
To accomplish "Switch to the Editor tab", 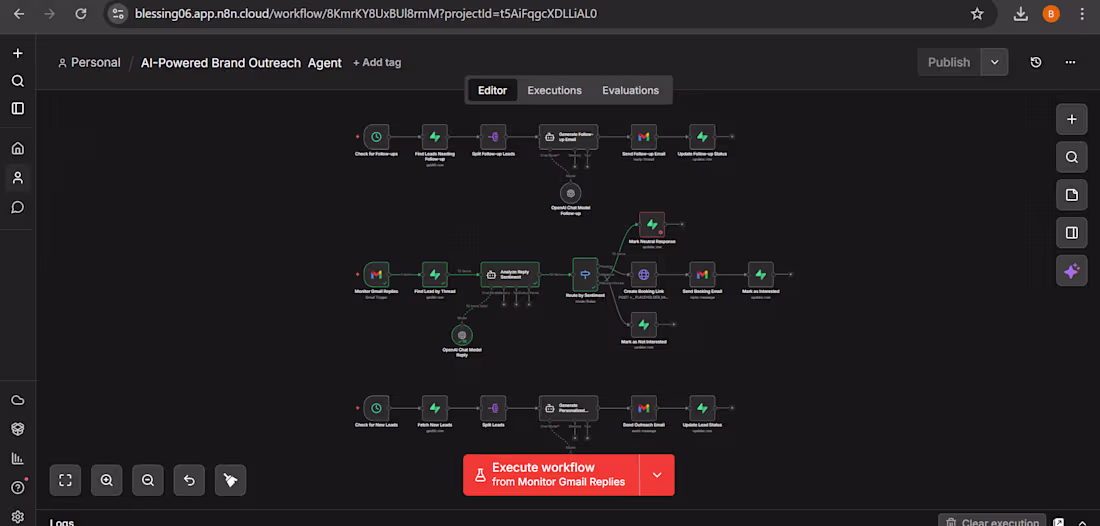I will coord(492,90).
